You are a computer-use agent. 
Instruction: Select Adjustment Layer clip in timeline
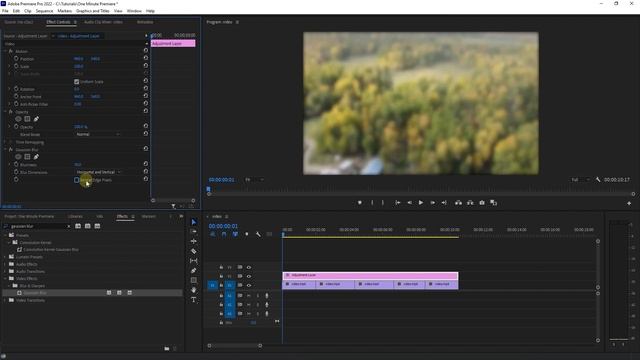click(x=370, y=275)
